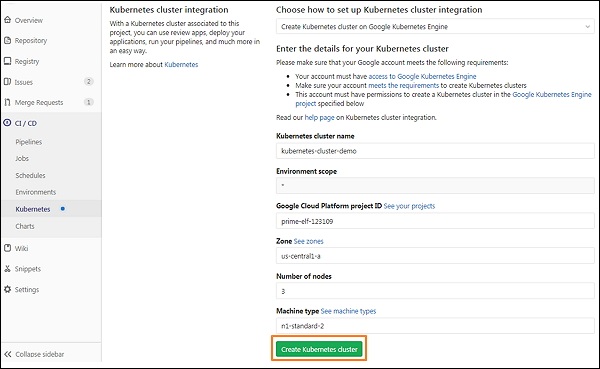Click Choose how to set up heading
This screenshot has width=600, height=369.
[x=379, y=10]
